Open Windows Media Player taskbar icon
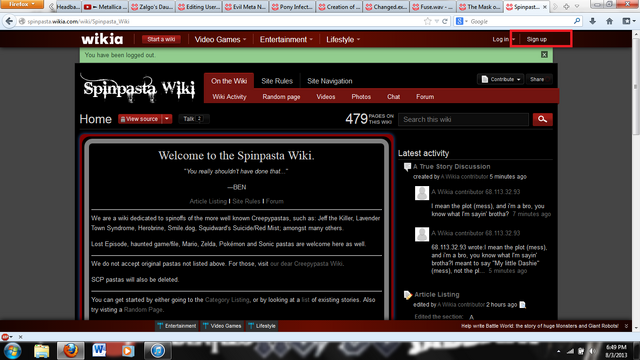The image size is (640, 360). pyautogui.click(x=128, y=351)
